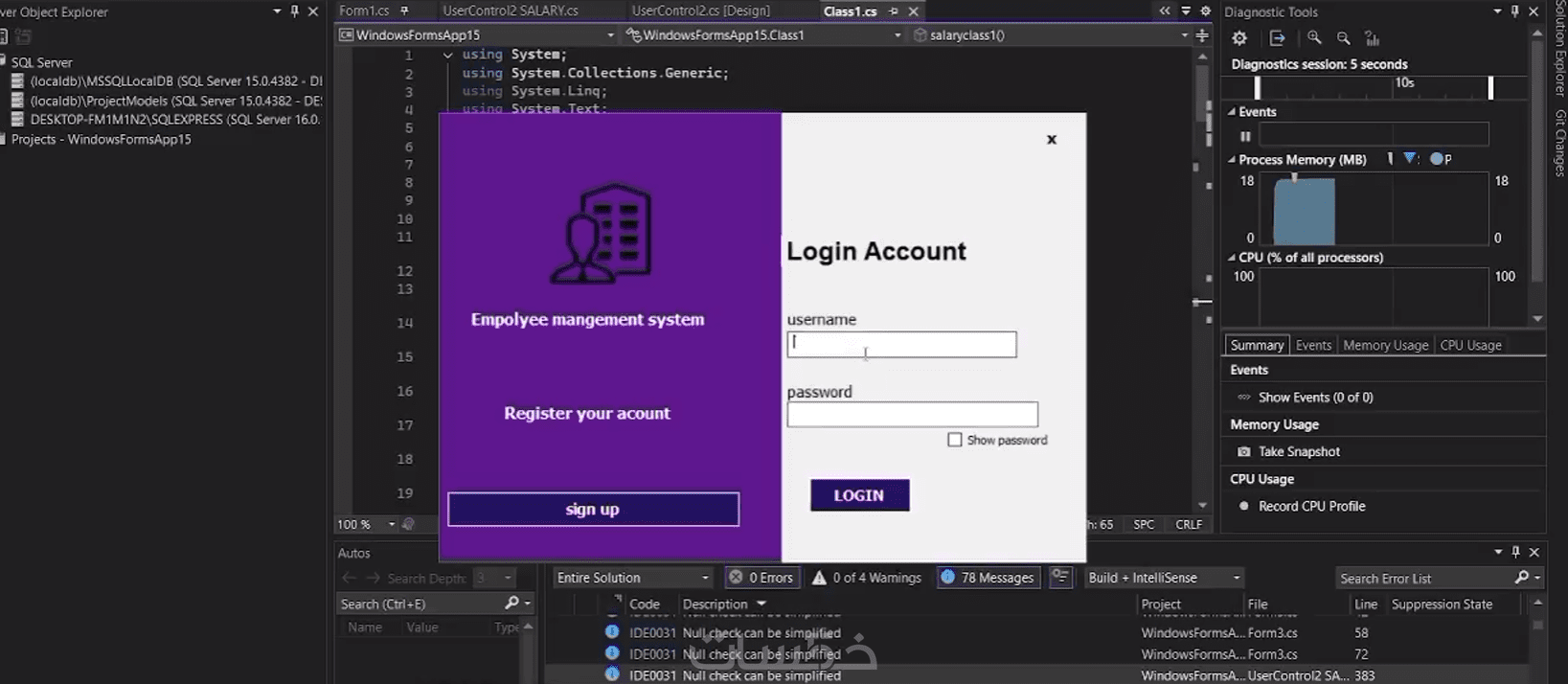Collapse the Events section in Diagnostic Tools
Screen dimensions: 1568x684
(1232, 112)
